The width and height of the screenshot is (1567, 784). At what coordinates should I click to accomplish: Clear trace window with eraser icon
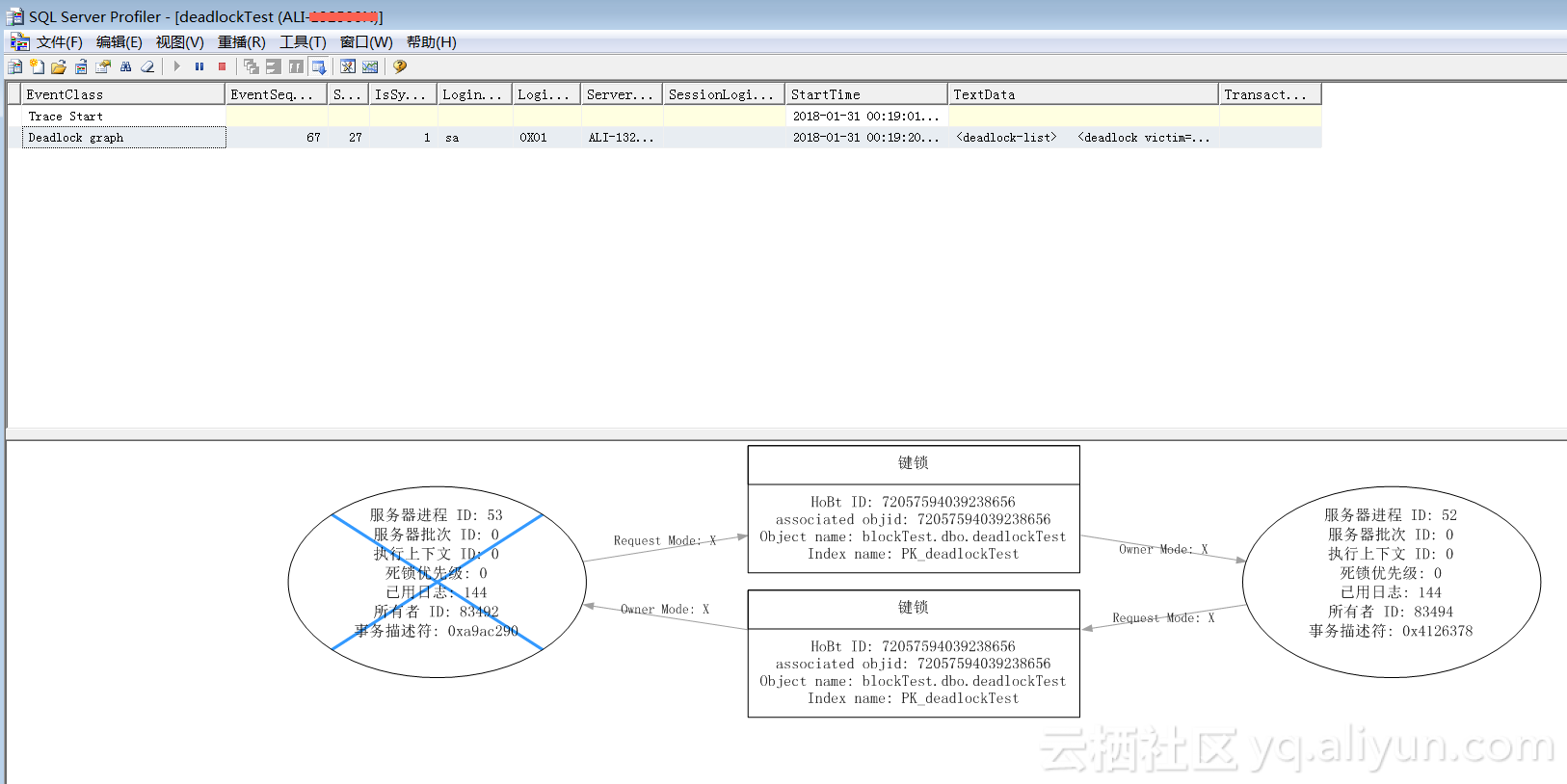click(147, 66)
